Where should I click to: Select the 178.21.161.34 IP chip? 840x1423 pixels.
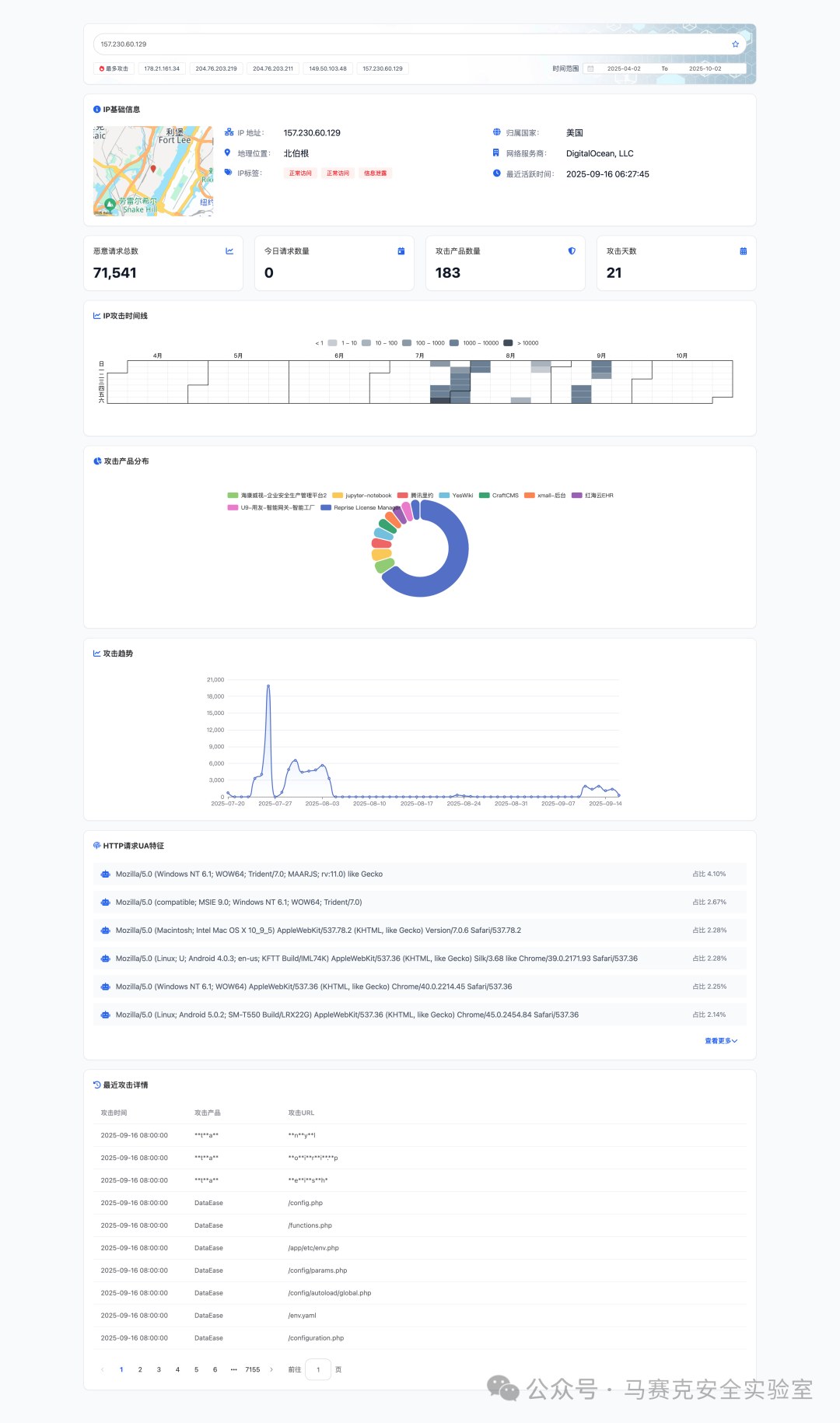click(162, 68)
